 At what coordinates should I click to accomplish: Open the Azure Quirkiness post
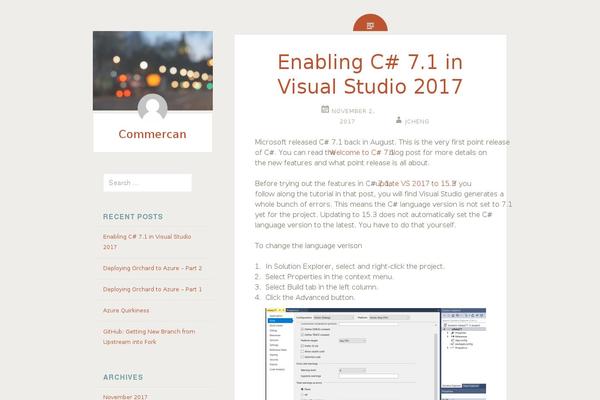[126, 310]
